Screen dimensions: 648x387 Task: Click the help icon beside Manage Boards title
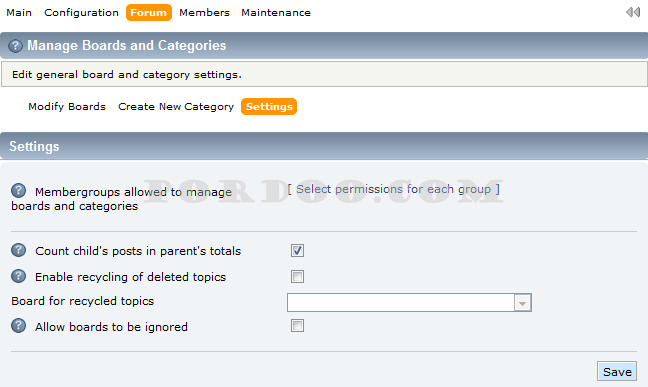pyautogui.click(x=15, y=45)
